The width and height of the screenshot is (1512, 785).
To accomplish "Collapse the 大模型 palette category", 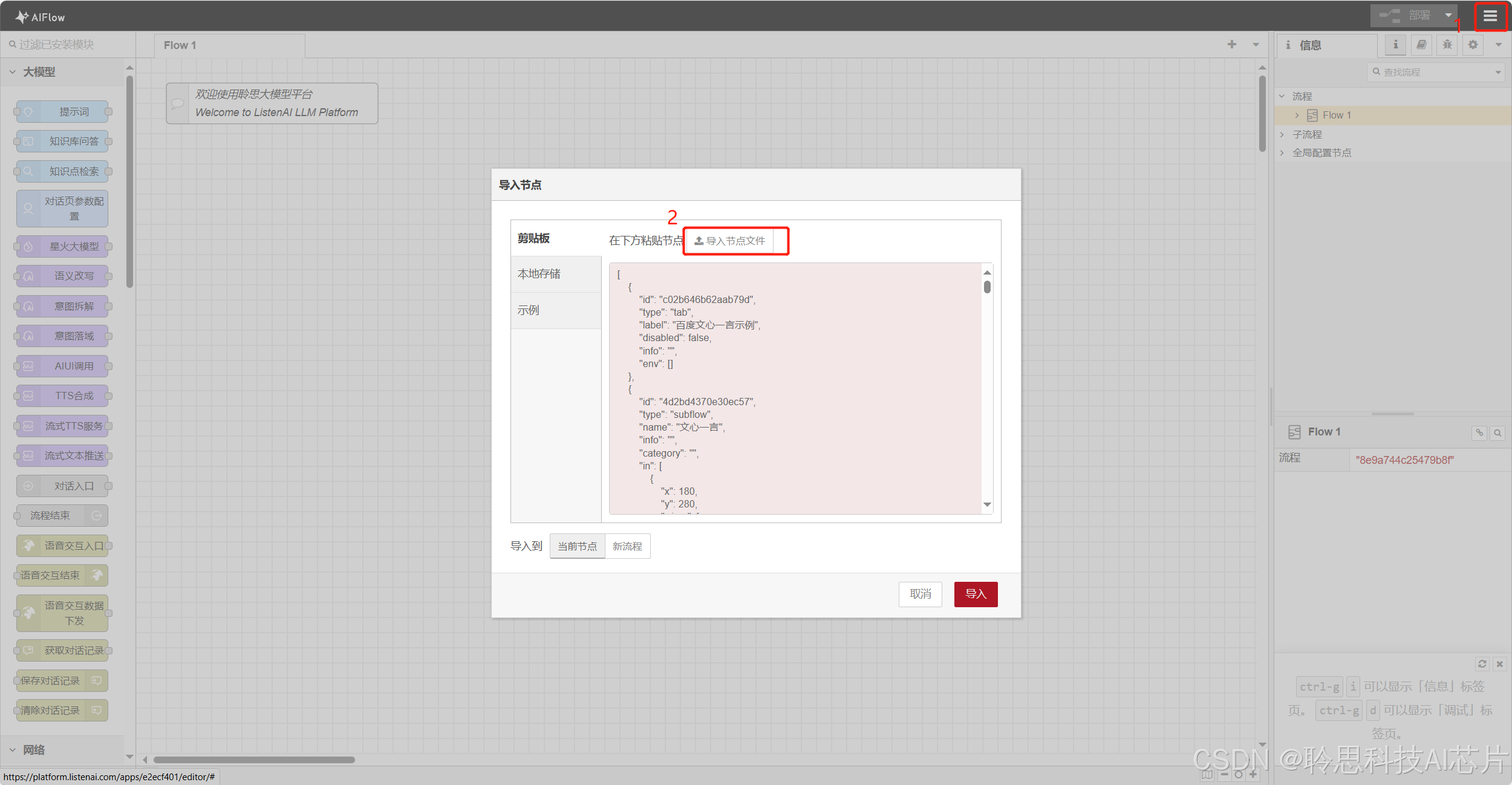I will tap(13, 72).
